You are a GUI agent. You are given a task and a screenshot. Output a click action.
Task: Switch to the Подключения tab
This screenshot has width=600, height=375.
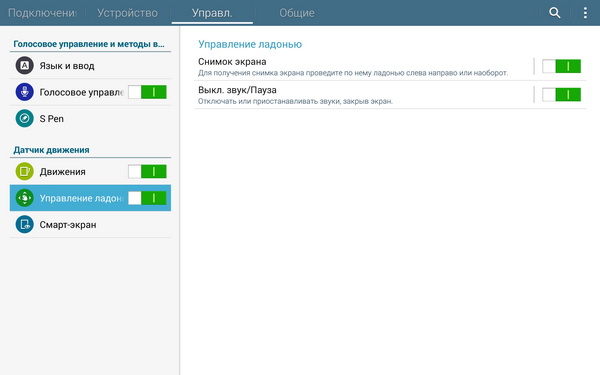point(42,13)
